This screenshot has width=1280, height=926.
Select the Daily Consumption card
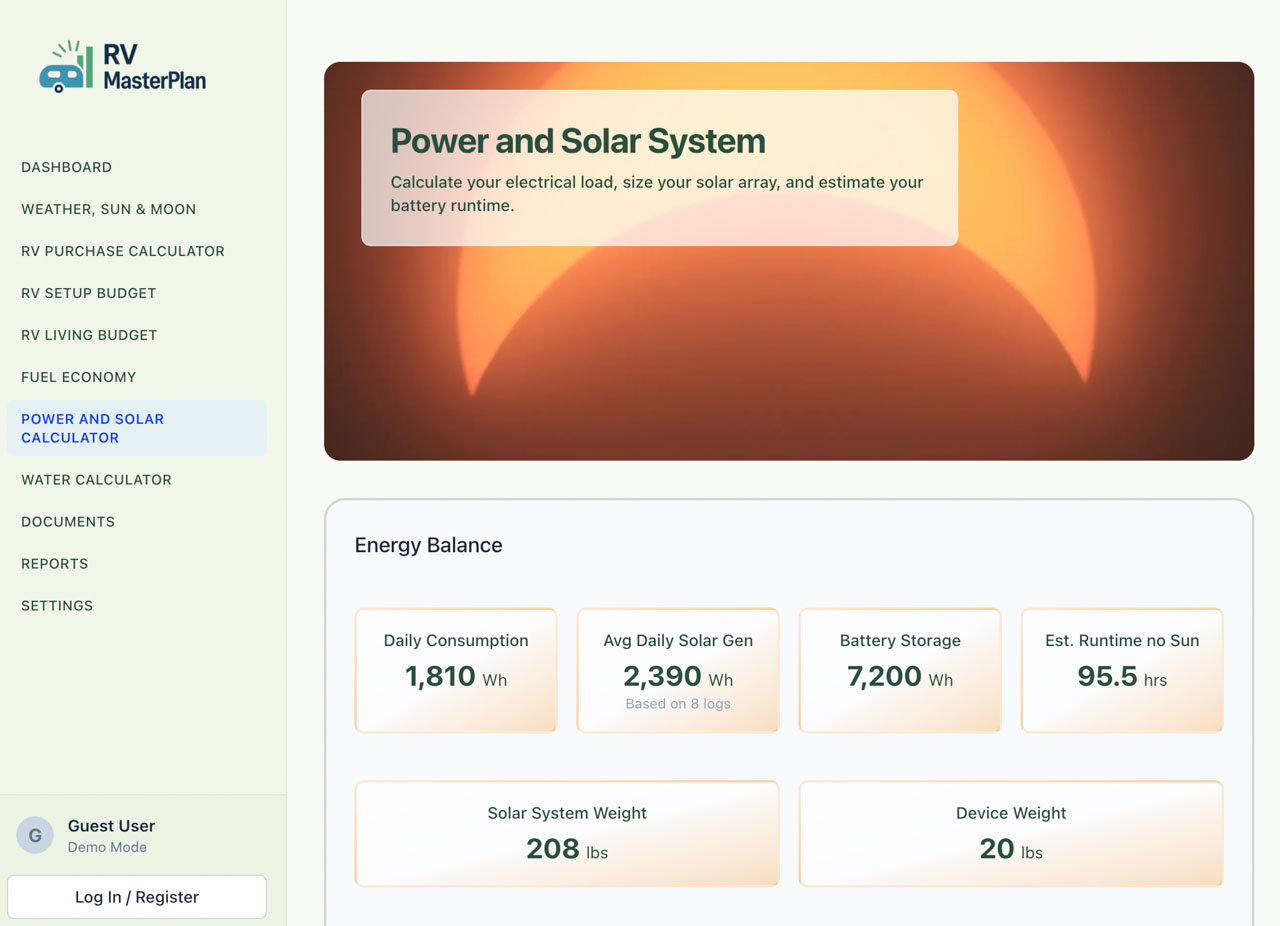coord(456,670)
